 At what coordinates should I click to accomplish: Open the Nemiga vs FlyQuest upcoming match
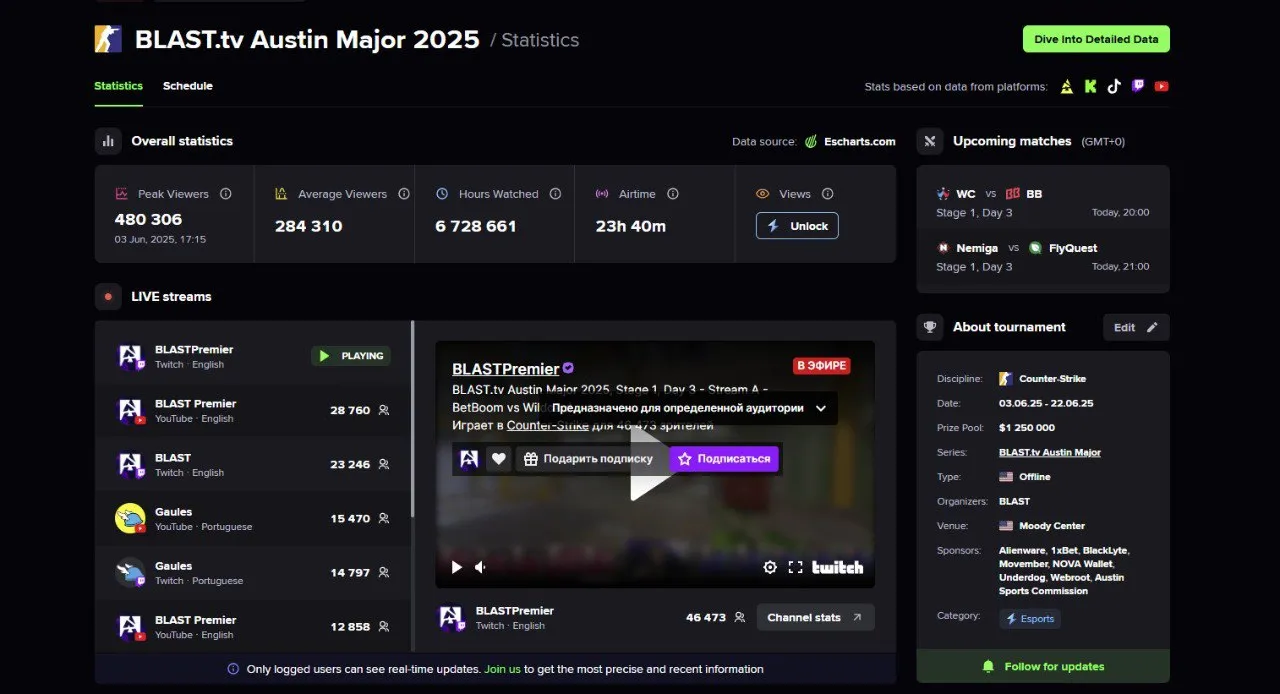[x=1043, y=257]
